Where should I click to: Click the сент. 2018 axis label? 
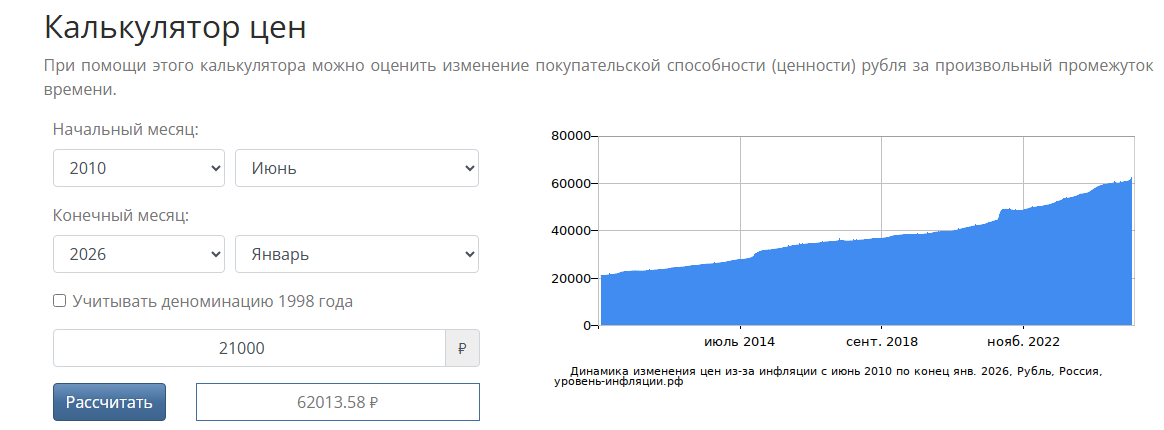coord(882,342)
